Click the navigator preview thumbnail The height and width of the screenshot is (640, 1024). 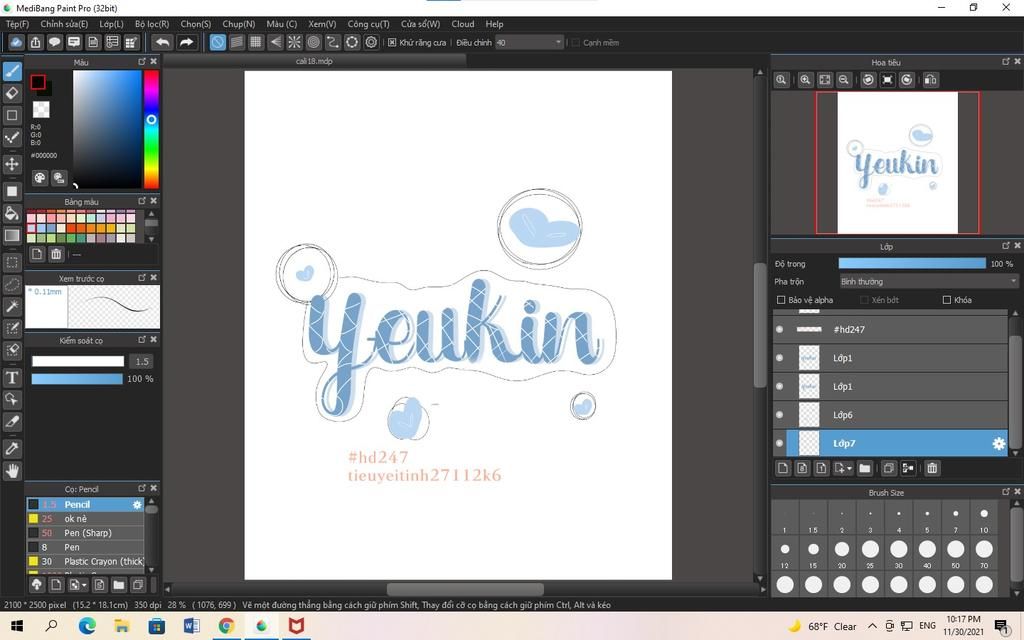point(897,163)
